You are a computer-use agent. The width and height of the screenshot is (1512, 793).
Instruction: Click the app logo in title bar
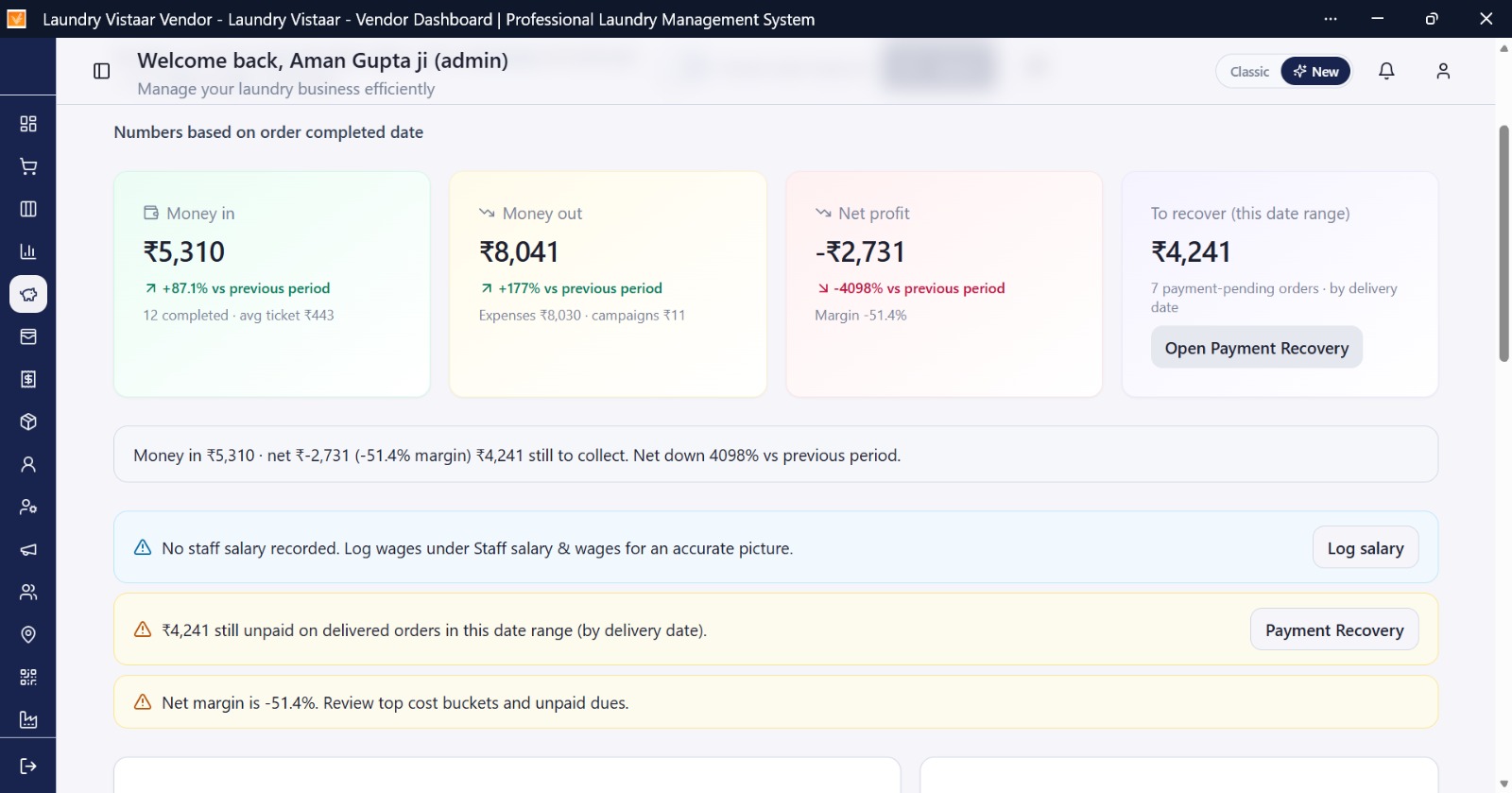[17, 19]
